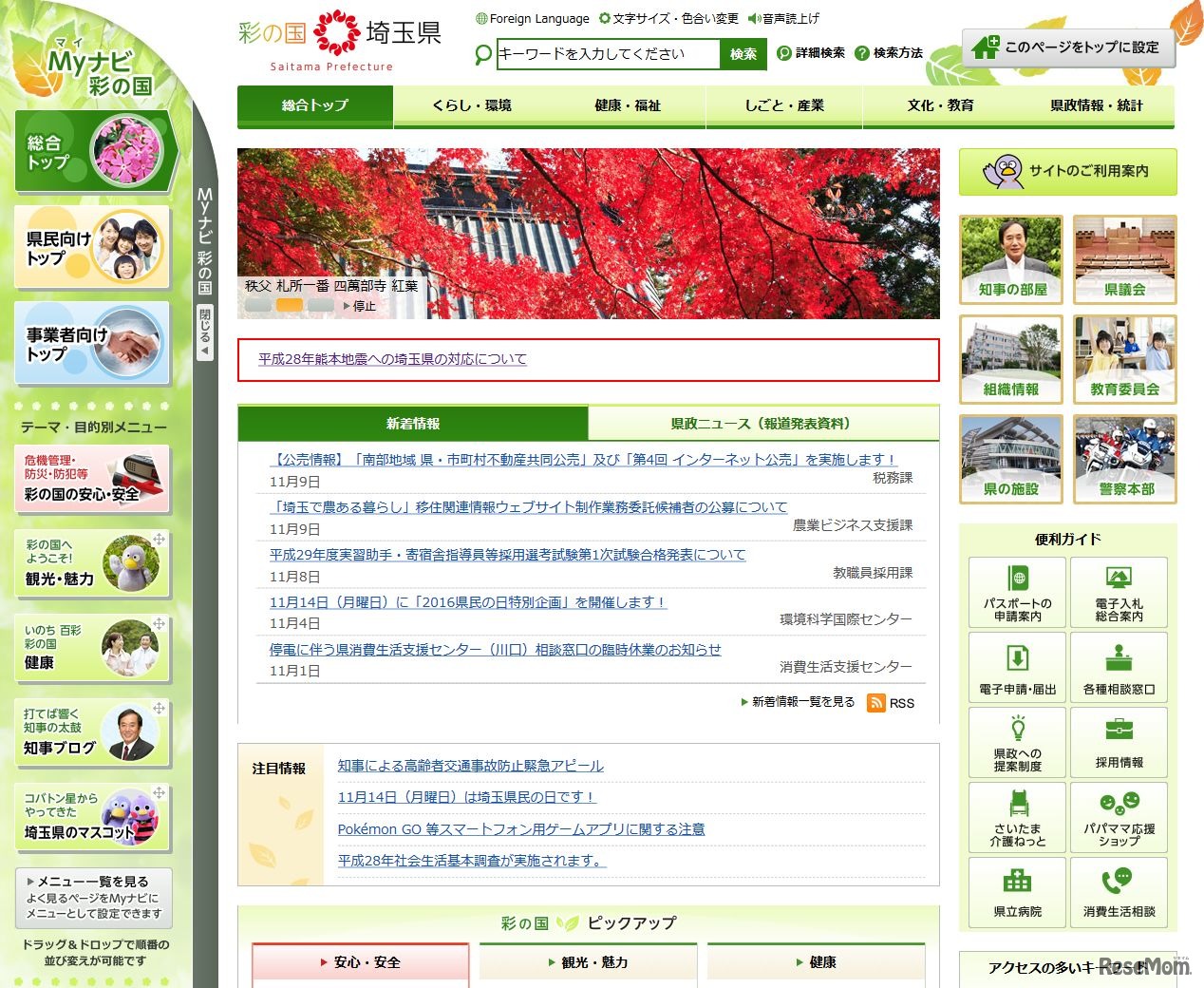
Task: Expand the 健康 pickup tab
Action: 817,962
